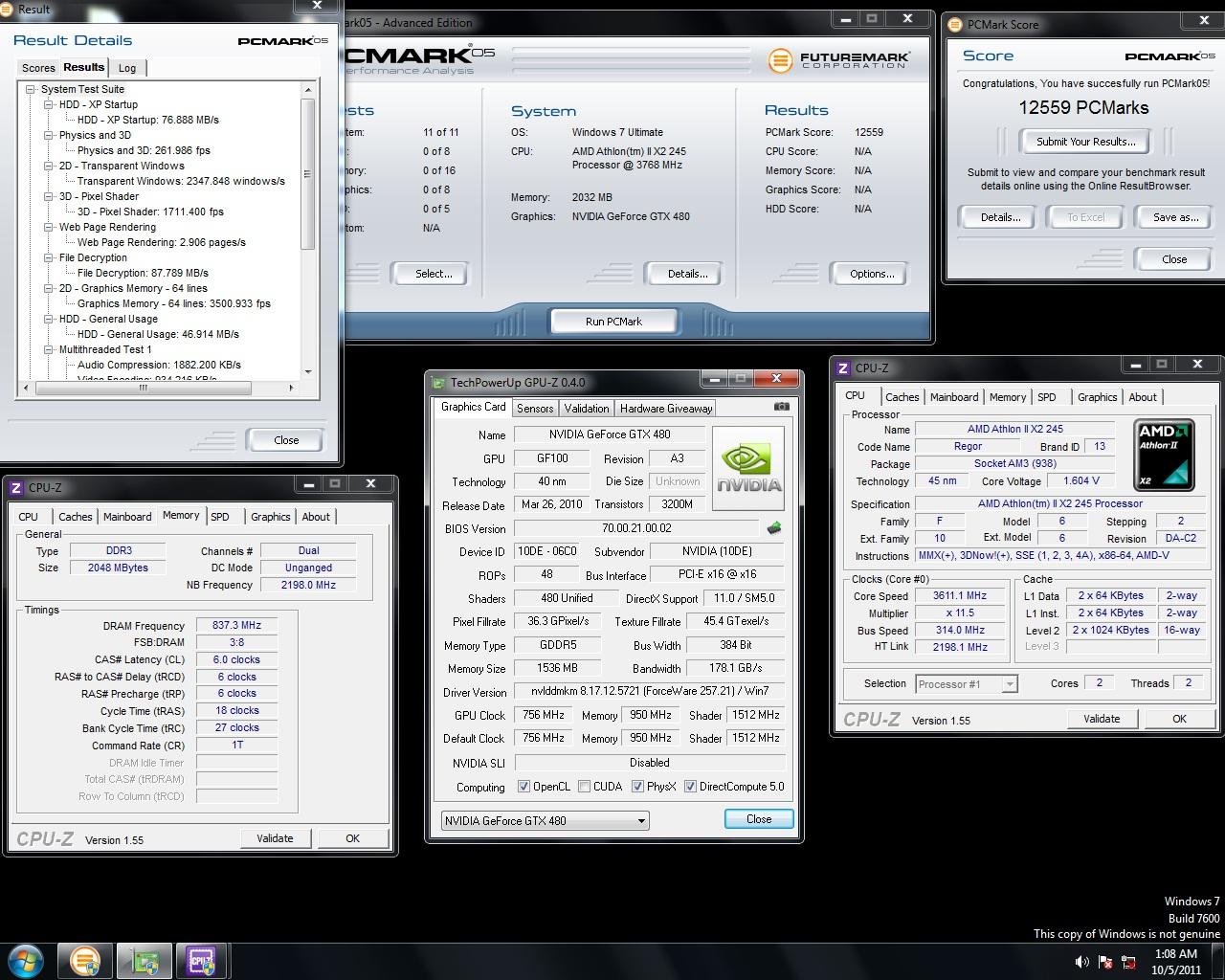Toggle OpenCL checkbox in GPU-Z
The height and width of the screenshot is (980, 1225).
523,787
